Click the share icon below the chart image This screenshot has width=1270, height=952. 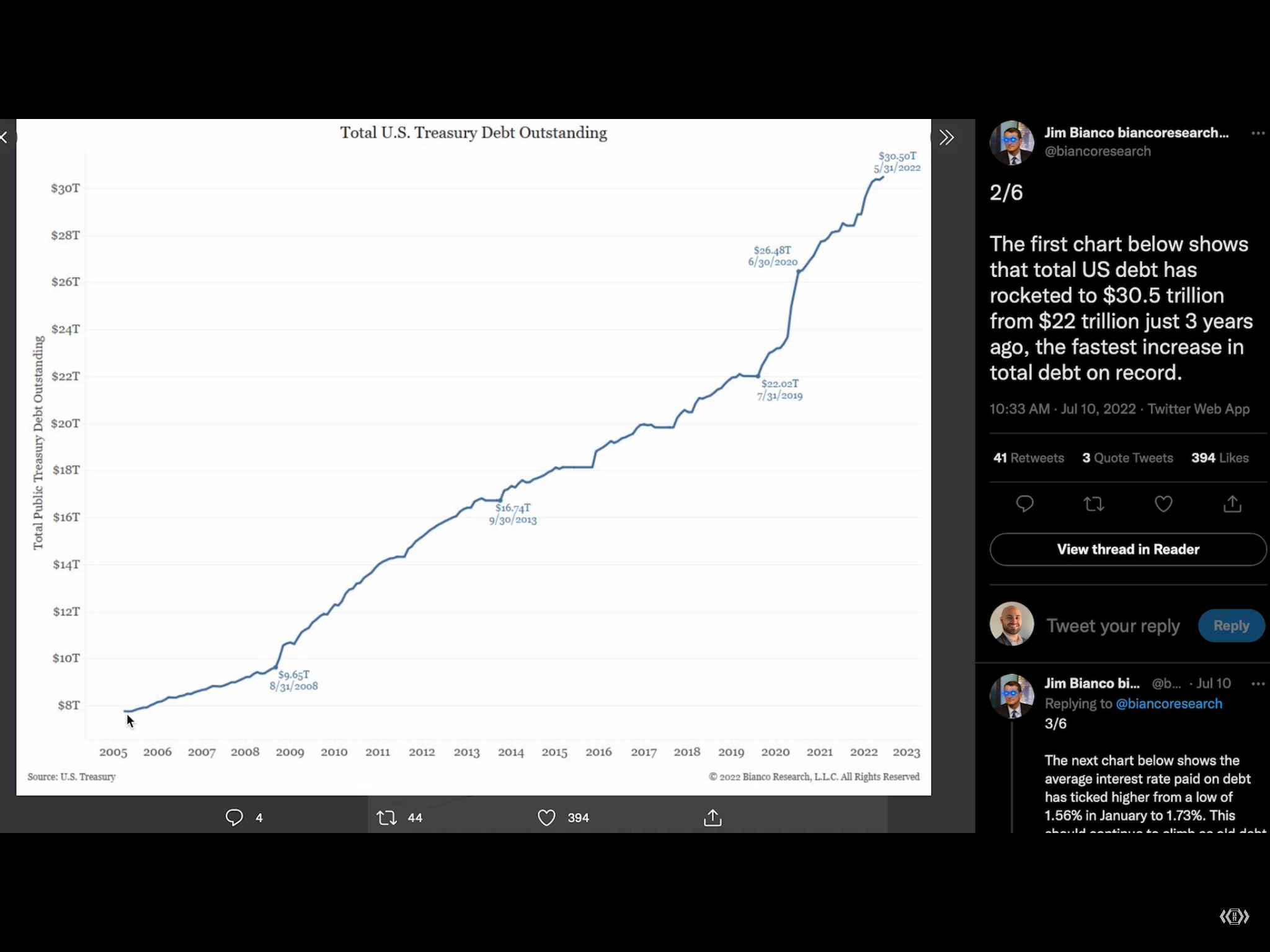(713, 818)
